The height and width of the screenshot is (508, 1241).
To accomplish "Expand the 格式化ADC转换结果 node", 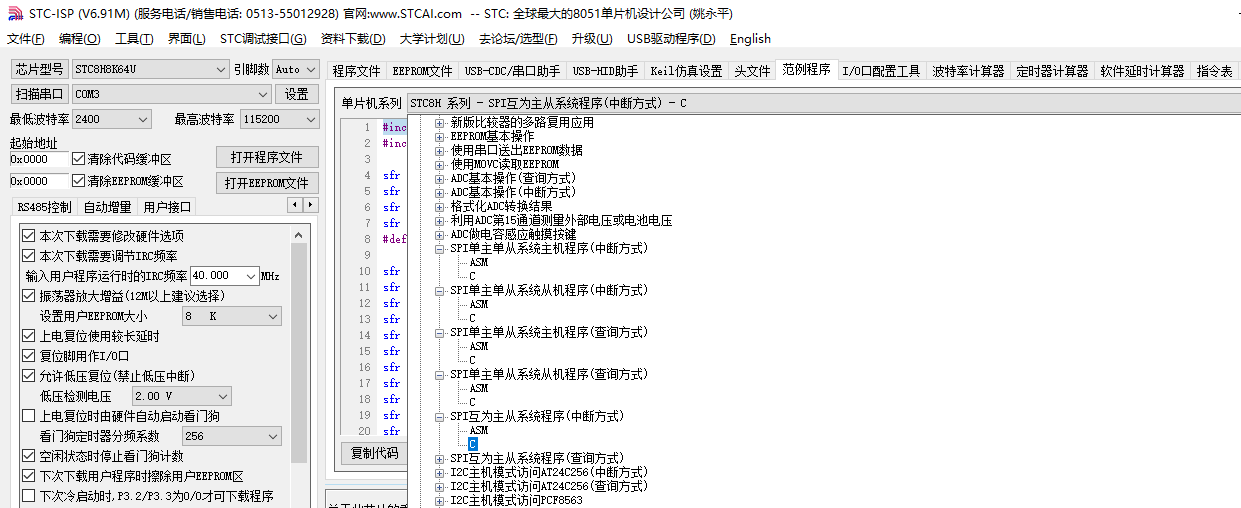I will (x=440, y=206).
